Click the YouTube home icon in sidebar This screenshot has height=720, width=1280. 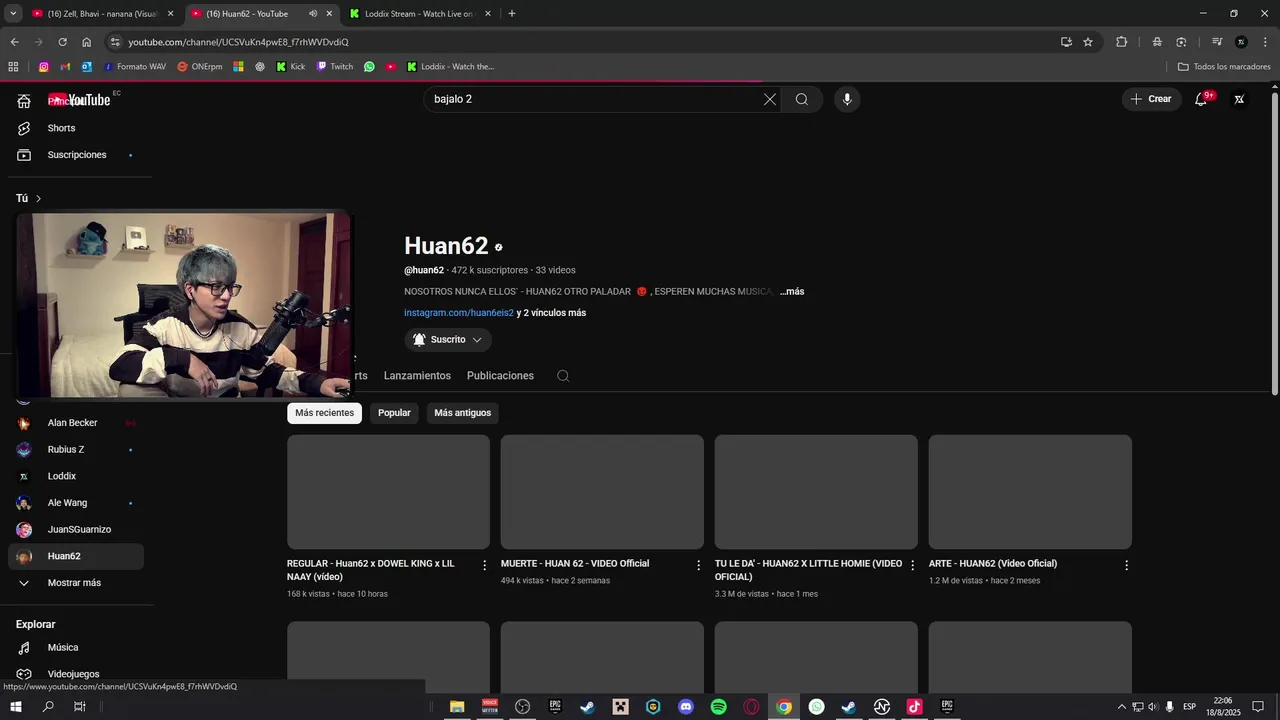(x=24, y=101)
